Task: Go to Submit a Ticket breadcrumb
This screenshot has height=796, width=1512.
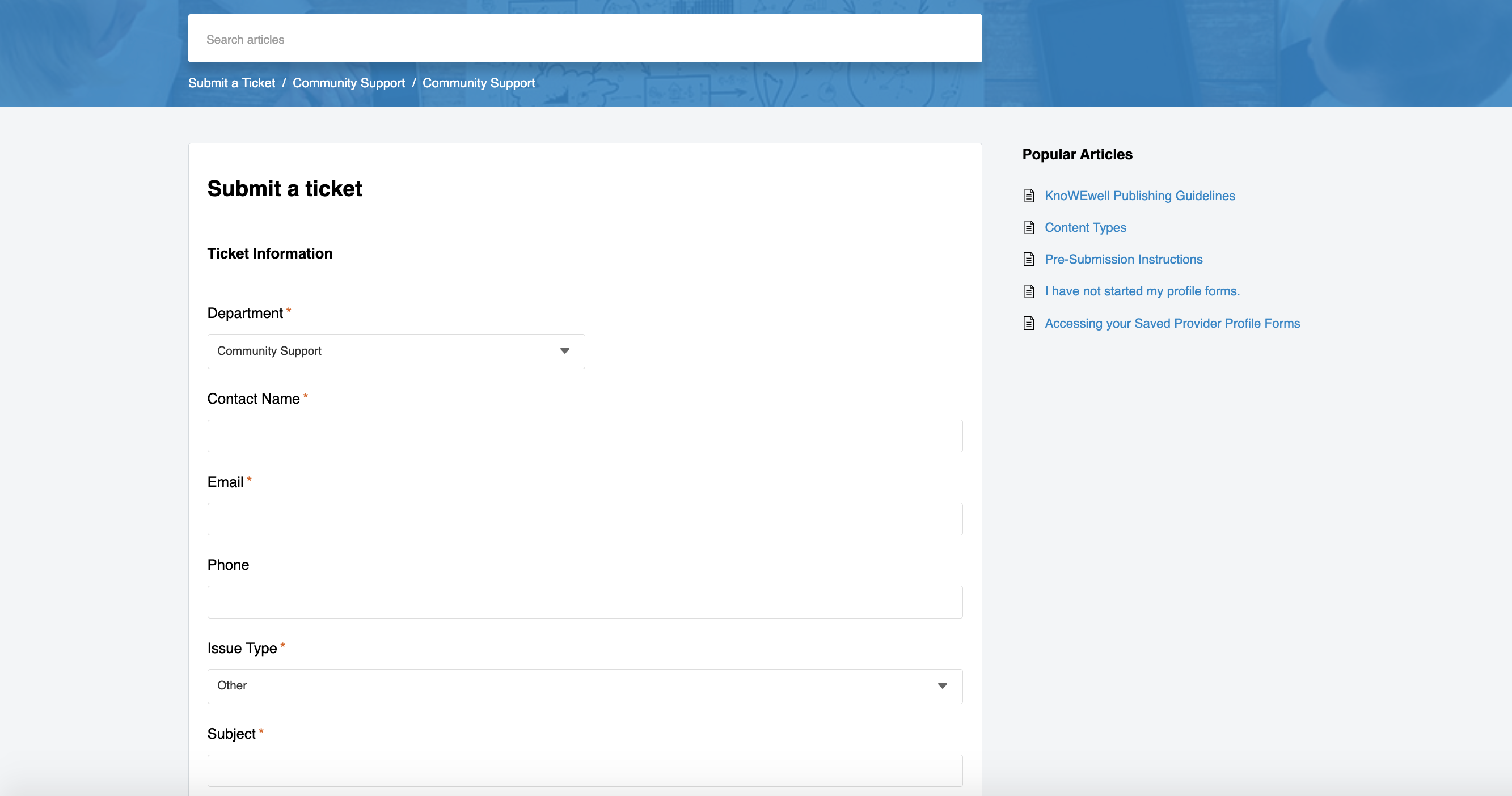Action: click(231, 83)
